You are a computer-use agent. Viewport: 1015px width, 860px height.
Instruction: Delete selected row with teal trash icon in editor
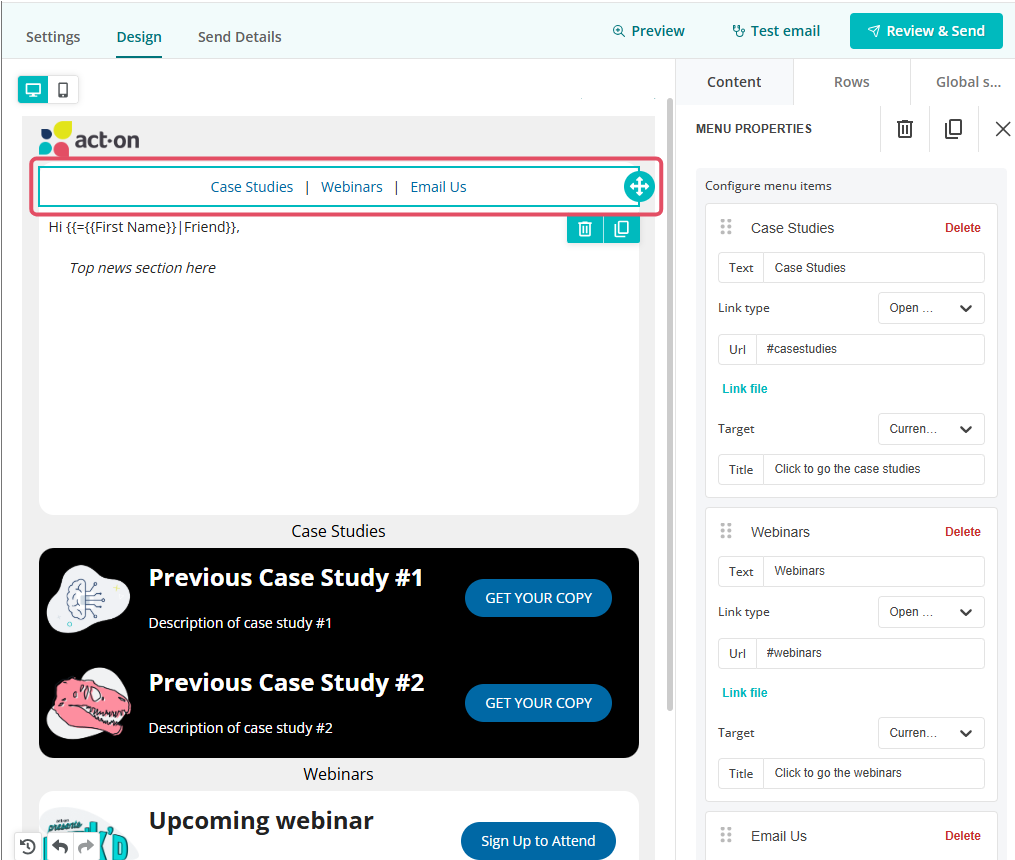click(585, 229)
